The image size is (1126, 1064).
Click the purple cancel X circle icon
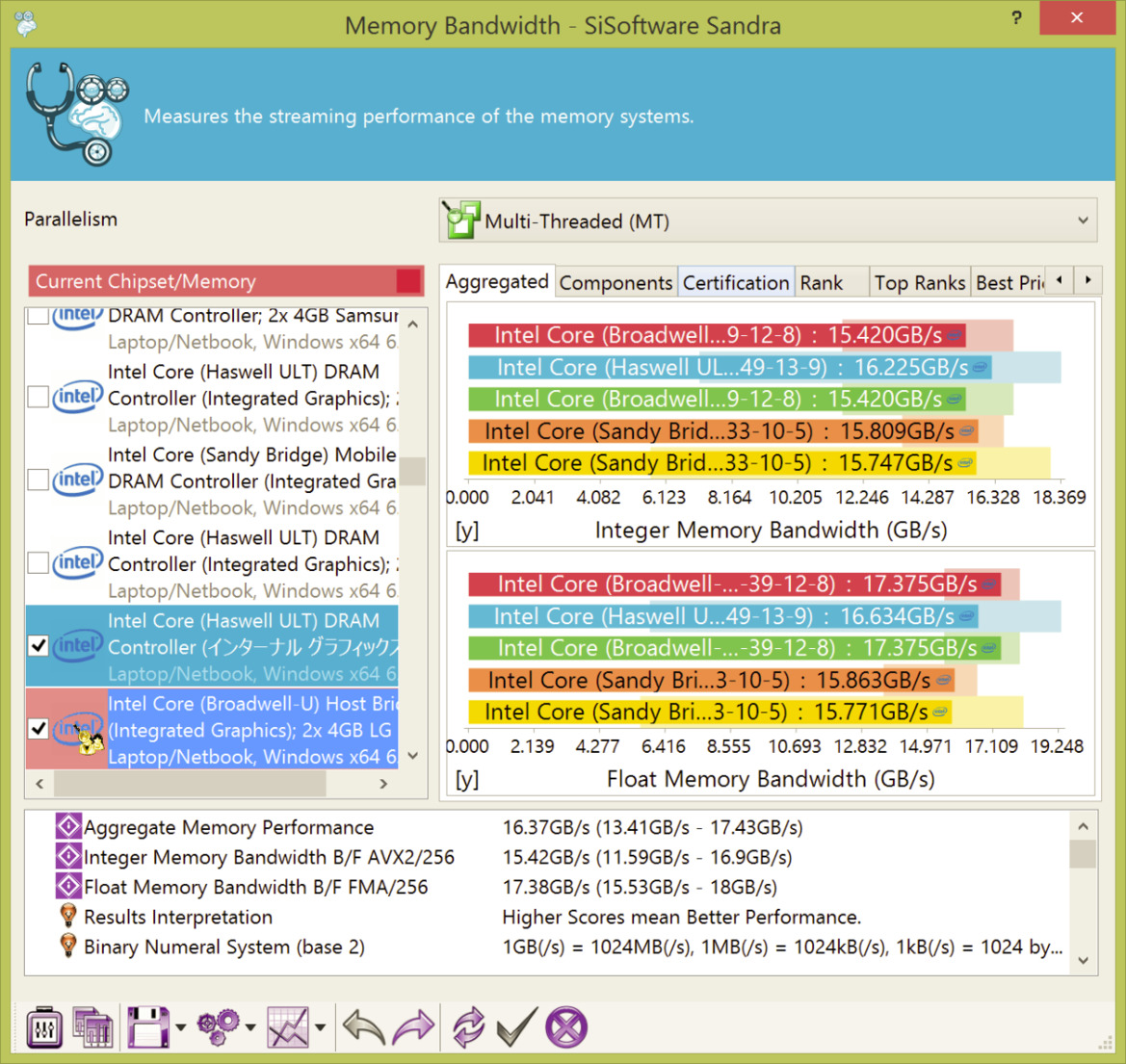click(x=566, y=1027)
